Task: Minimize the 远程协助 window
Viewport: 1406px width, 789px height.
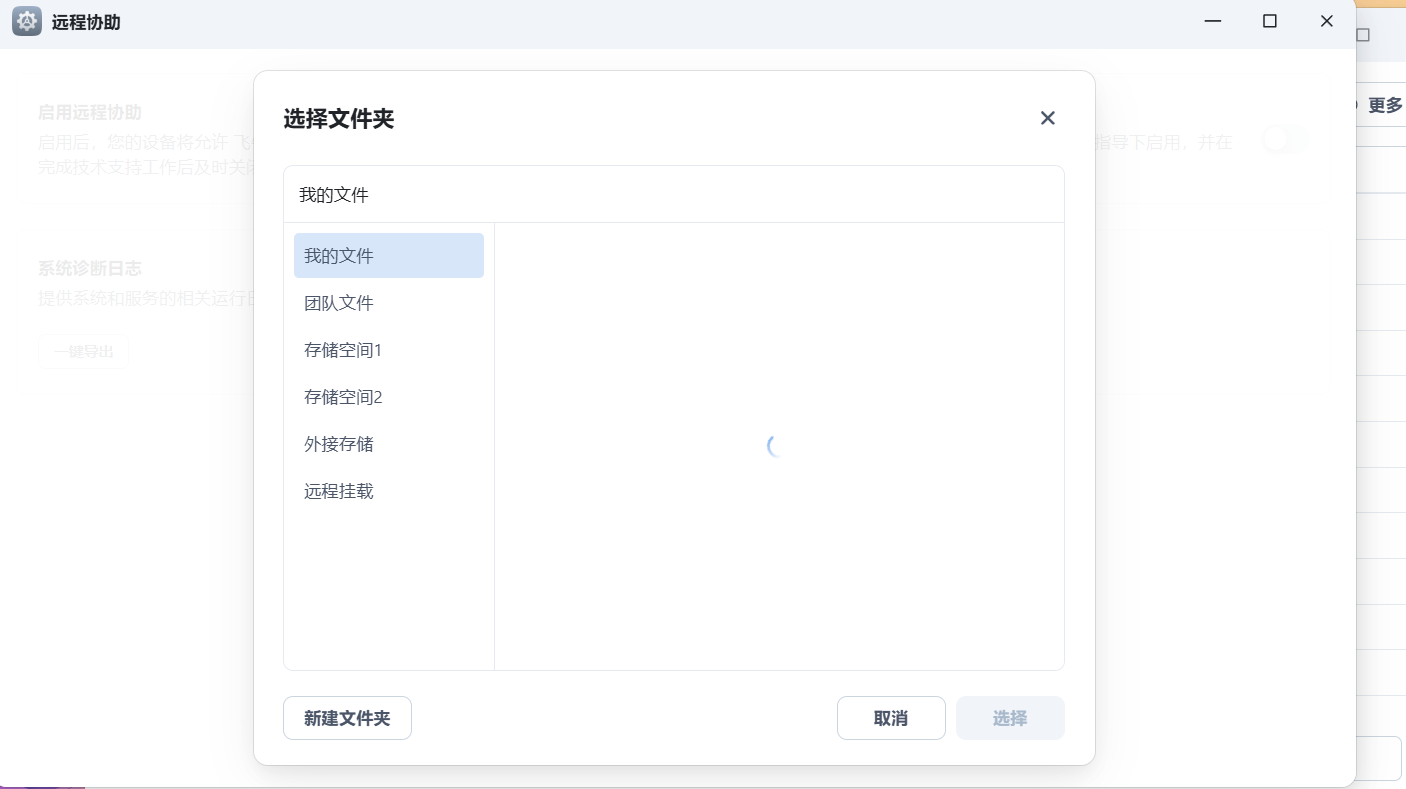Action: coord(1212,20)
